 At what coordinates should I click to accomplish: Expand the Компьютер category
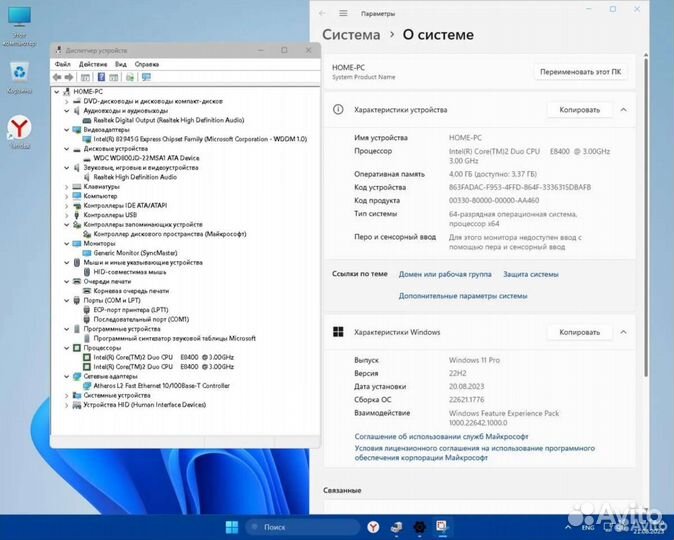click(66, 196)
